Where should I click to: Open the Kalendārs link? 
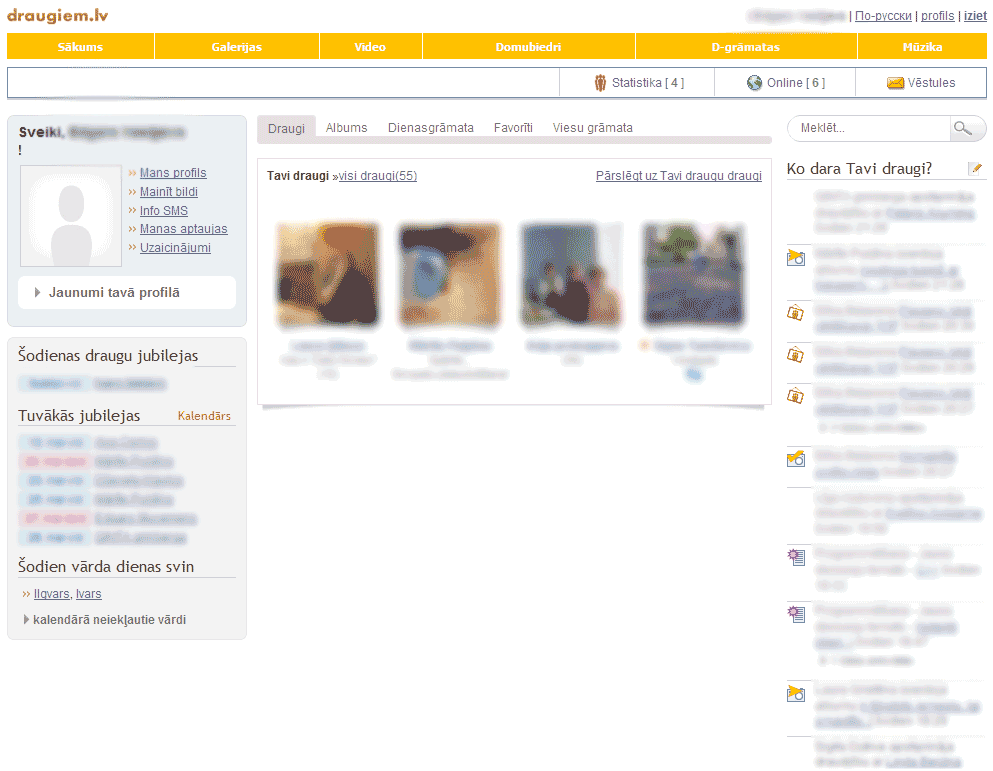[x=204, y=416]
